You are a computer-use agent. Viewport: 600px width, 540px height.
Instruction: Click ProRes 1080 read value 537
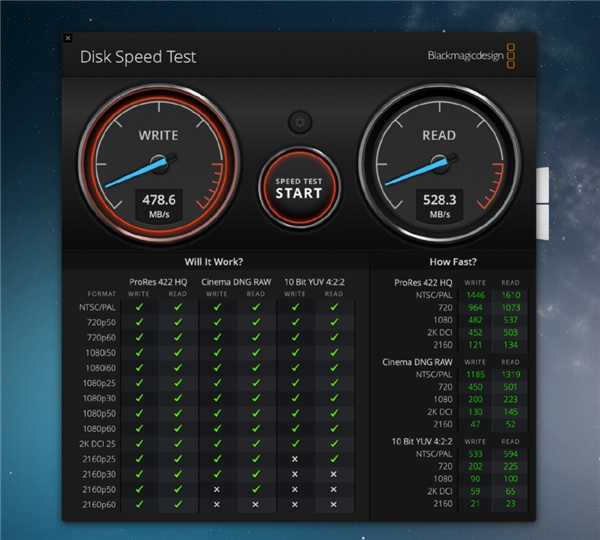[x=511, y=320]
